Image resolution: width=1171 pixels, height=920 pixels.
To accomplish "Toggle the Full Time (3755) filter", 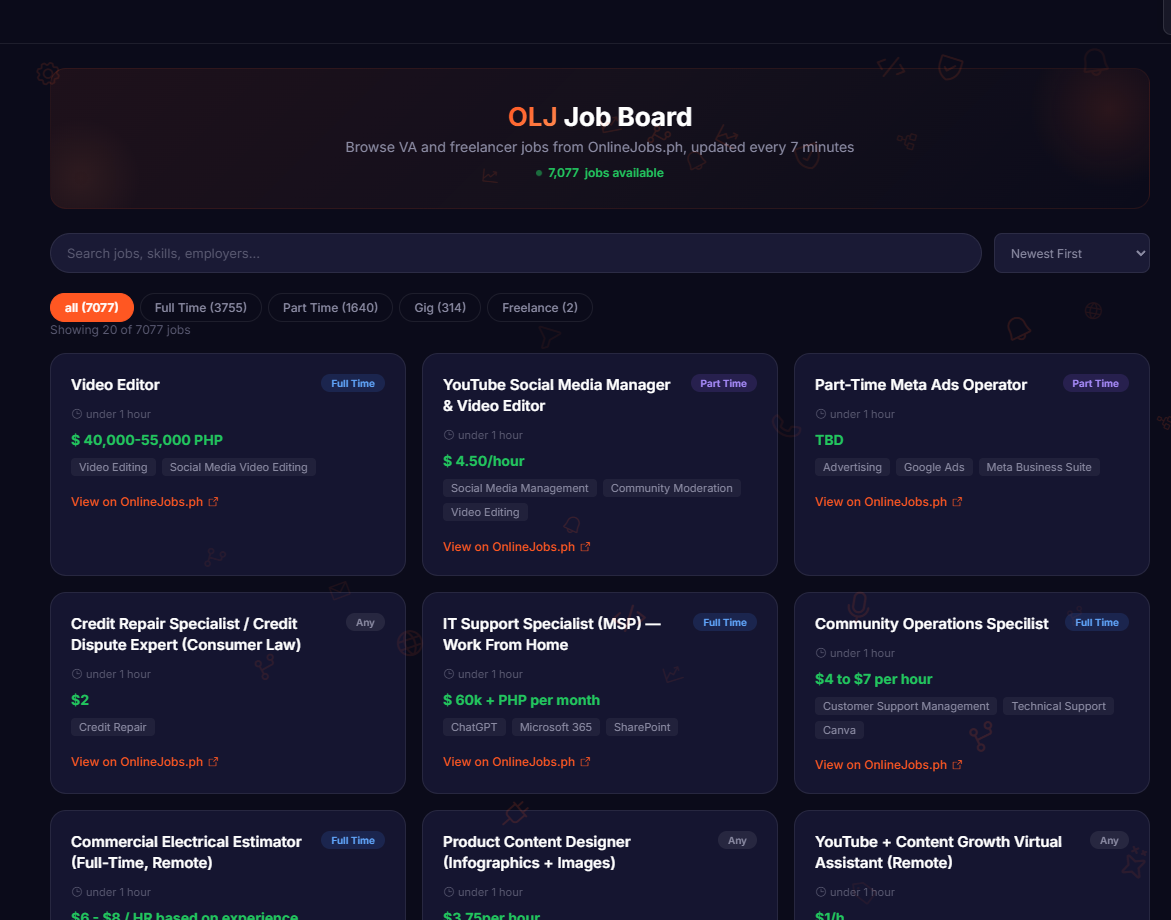I will [200, 307].
